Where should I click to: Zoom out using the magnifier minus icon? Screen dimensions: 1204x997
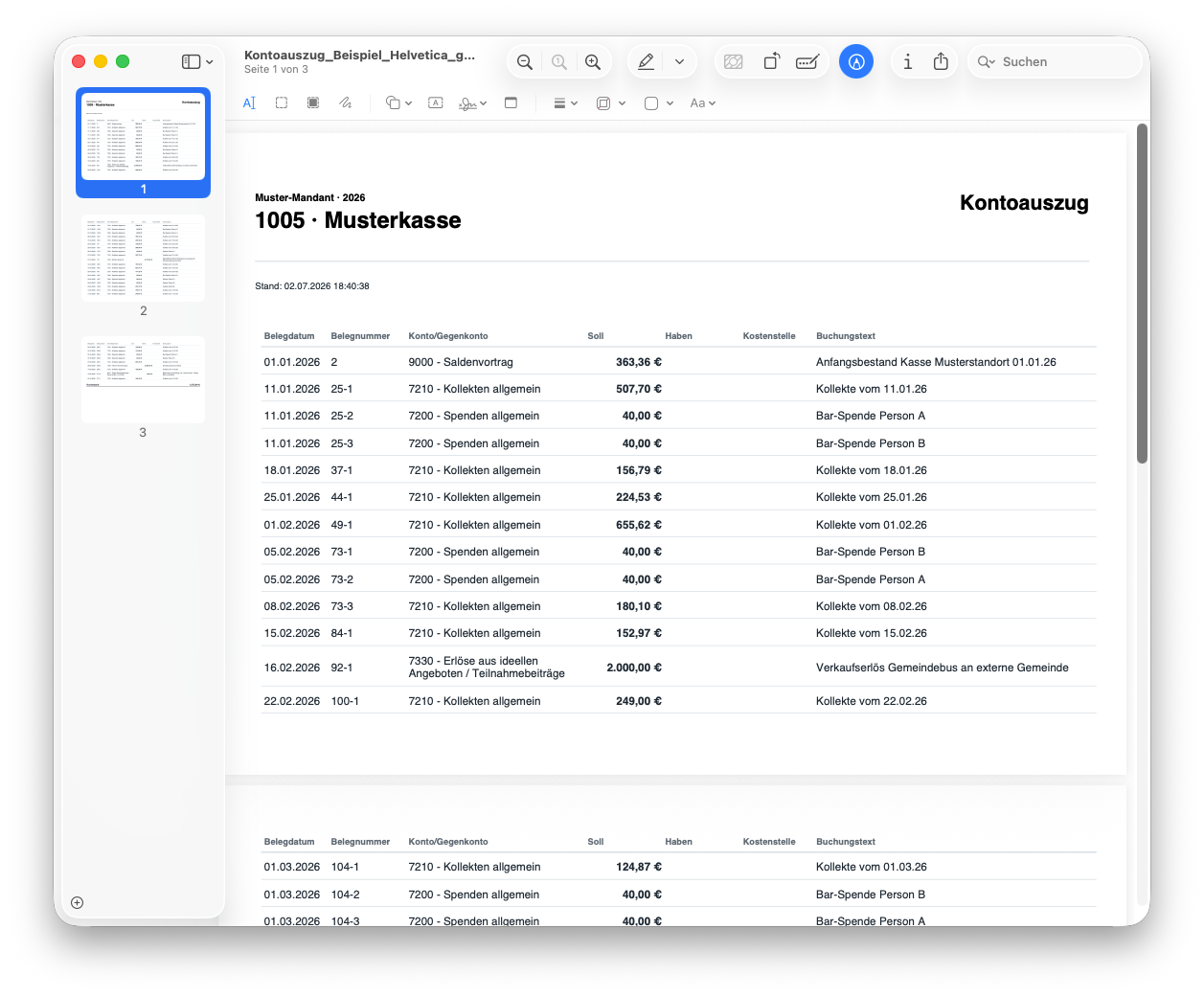525,62
